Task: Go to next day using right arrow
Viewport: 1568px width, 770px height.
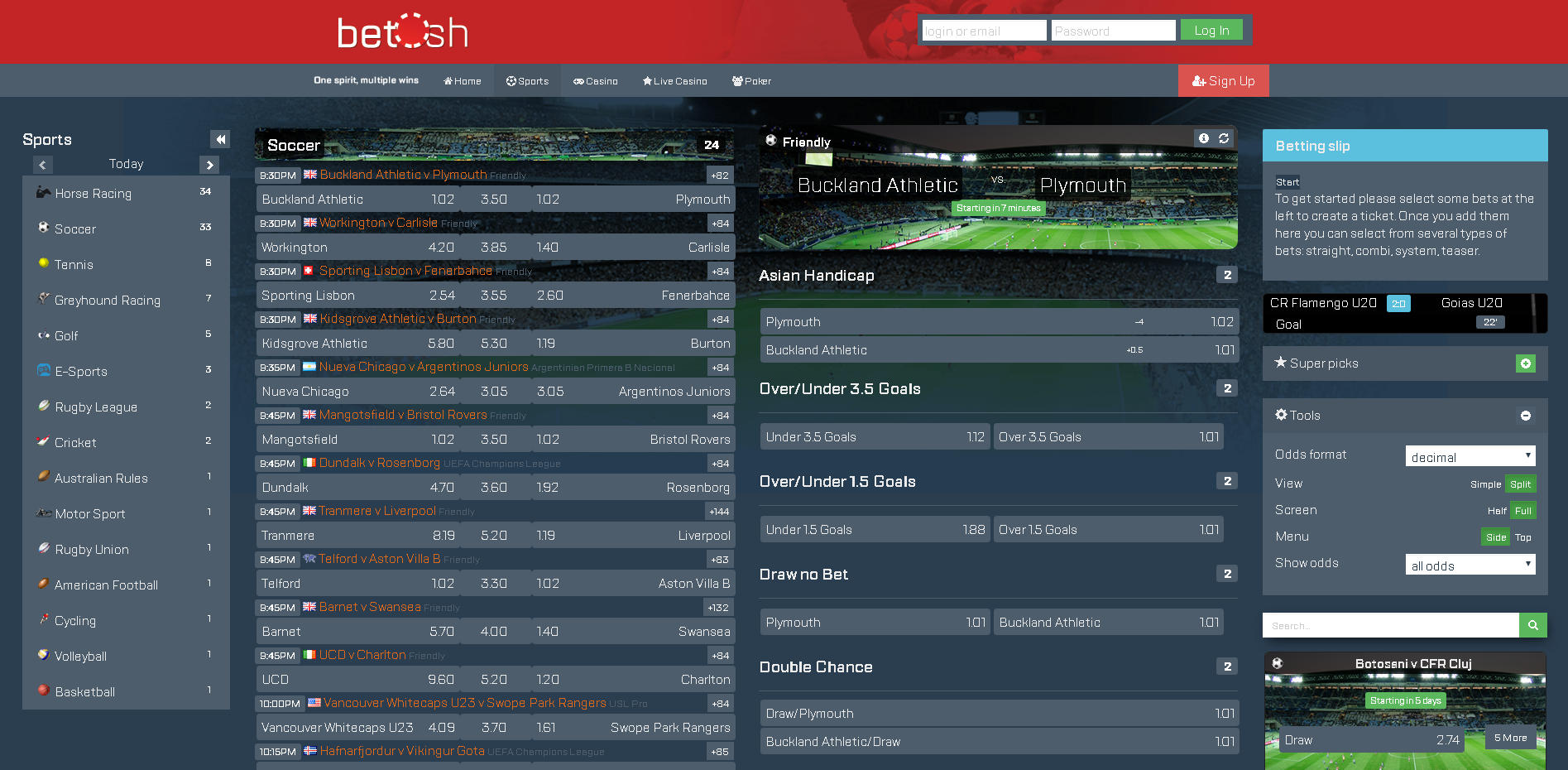Action: pos(209,165)
